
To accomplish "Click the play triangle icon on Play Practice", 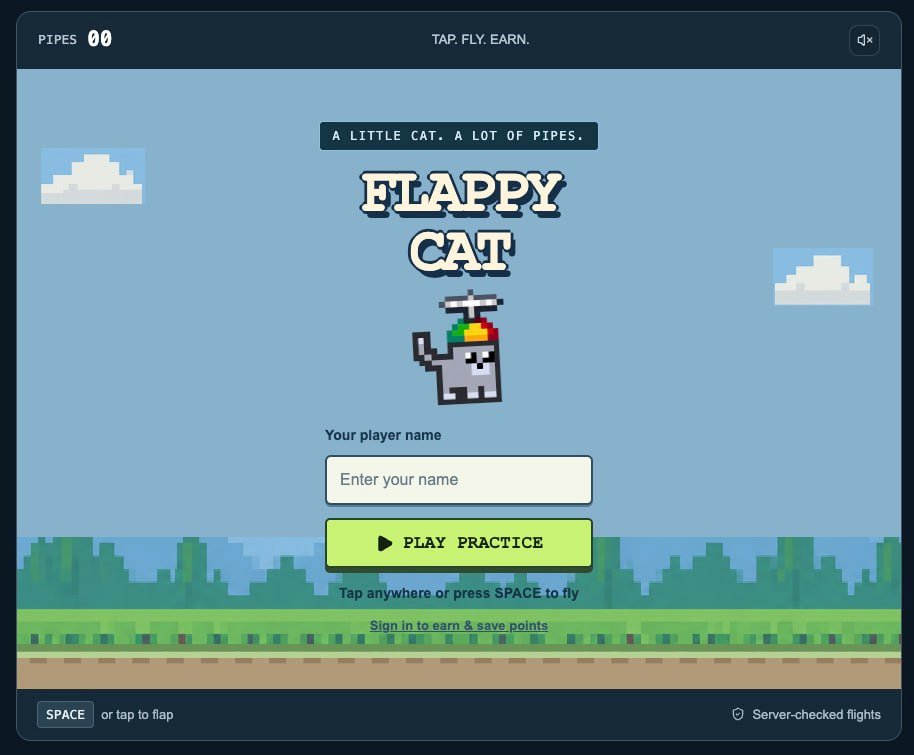I will click(x=385, y=543).
